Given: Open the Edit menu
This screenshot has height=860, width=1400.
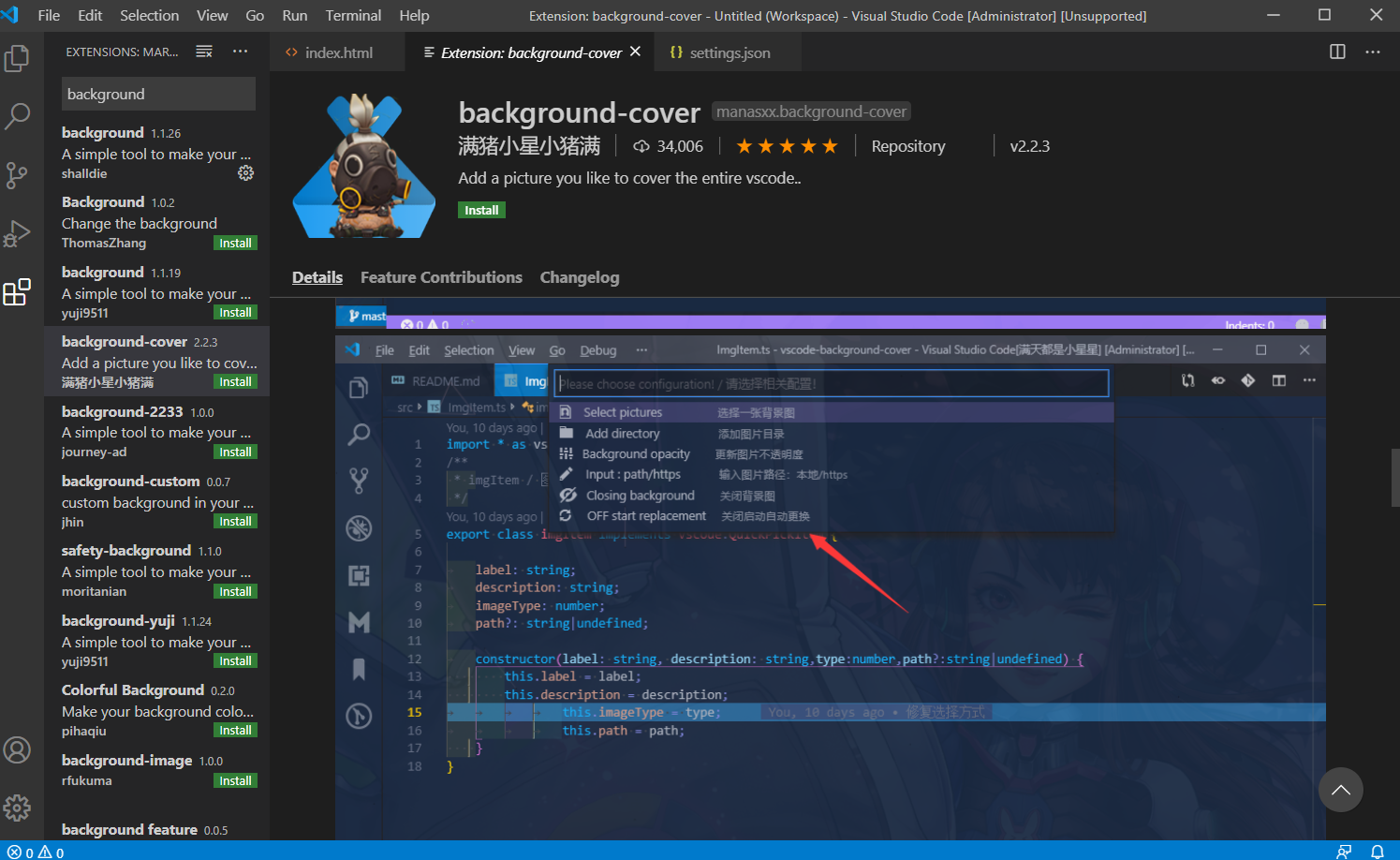Looking at the screenshot, I should (90, 15).
